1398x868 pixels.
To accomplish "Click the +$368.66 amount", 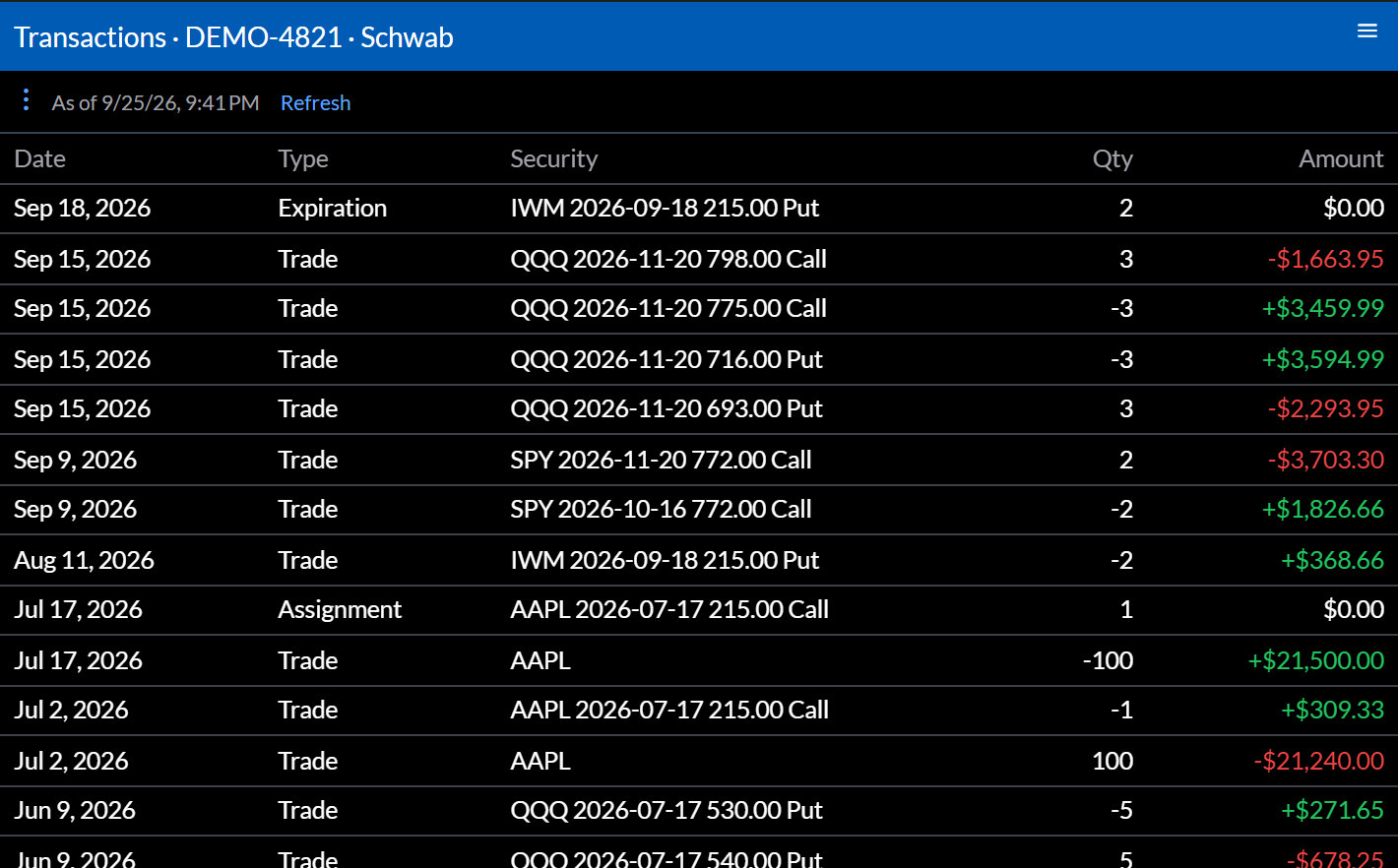I will (x=1332, y=560).
